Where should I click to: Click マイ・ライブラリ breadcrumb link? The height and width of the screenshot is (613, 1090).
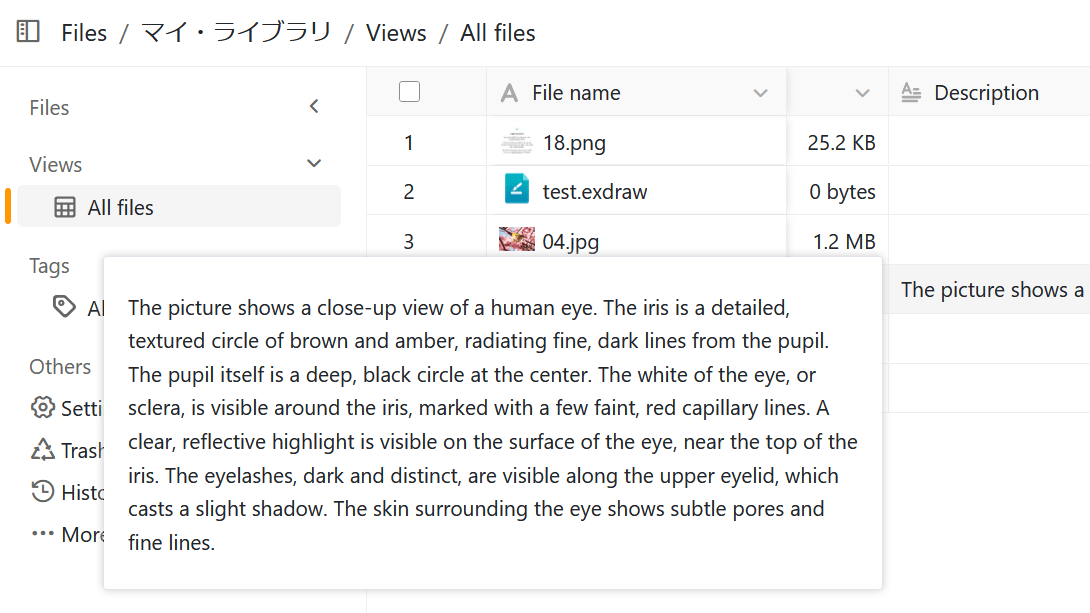pos(236,33)
